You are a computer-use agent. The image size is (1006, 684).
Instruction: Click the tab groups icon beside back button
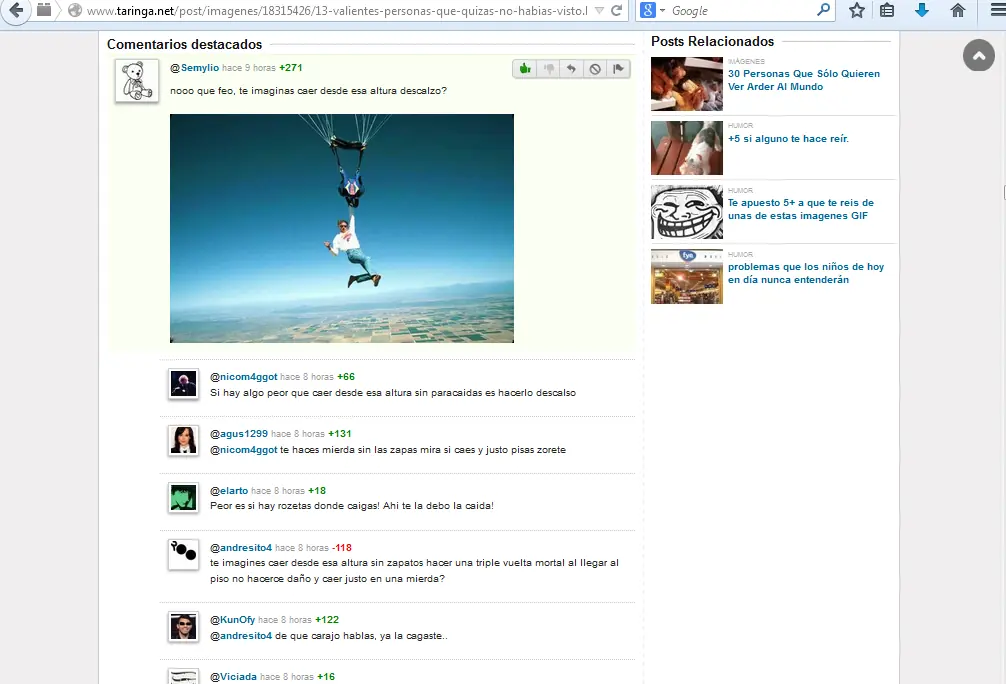pyautogui.click(x=44, y=10)
